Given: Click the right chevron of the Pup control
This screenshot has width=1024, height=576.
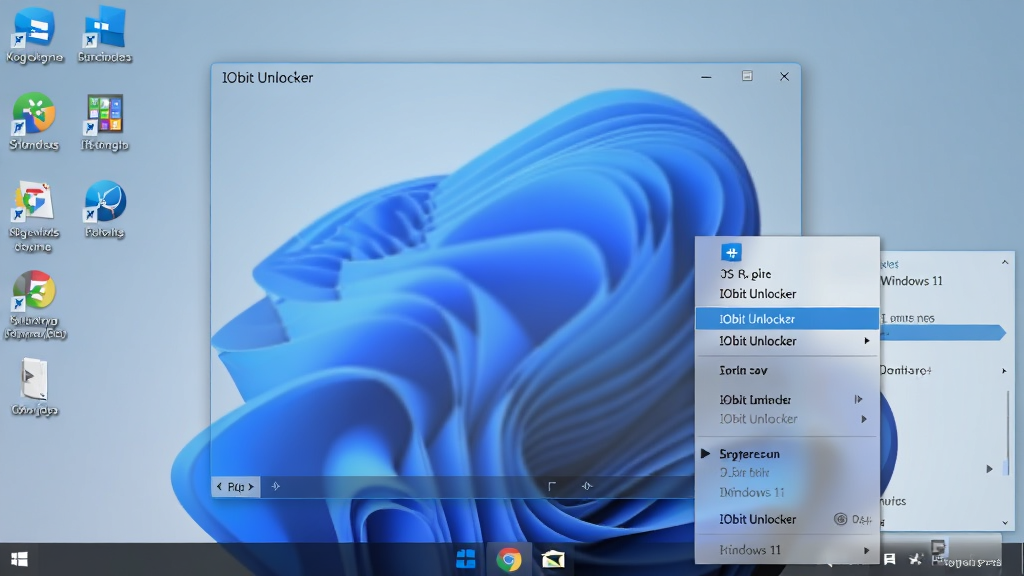Looking at the screenshot, I should pos(251,487).
